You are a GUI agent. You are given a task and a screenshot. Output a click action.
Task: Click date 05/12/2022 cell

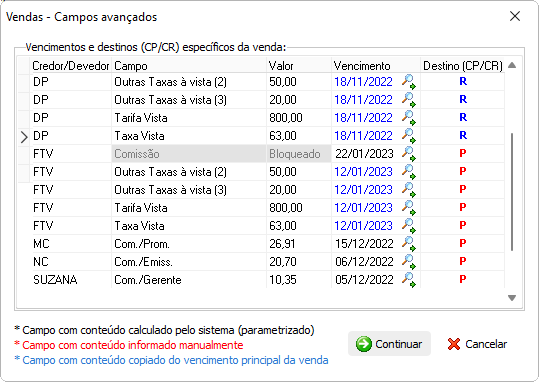(x=364, y=280)
